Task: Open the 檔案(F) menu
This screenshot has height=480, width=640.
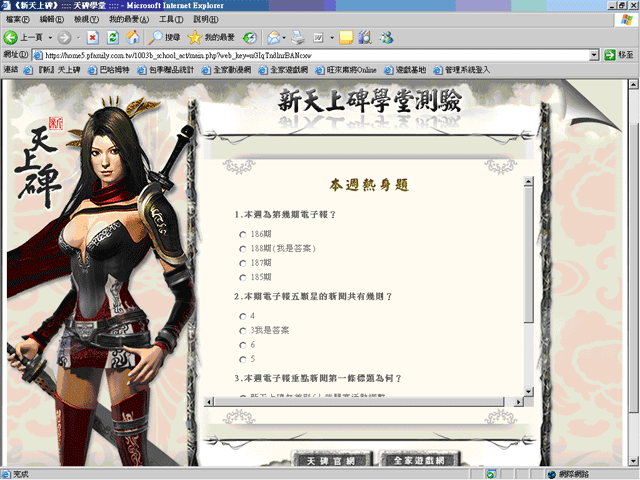Action: tap(22, 19)
